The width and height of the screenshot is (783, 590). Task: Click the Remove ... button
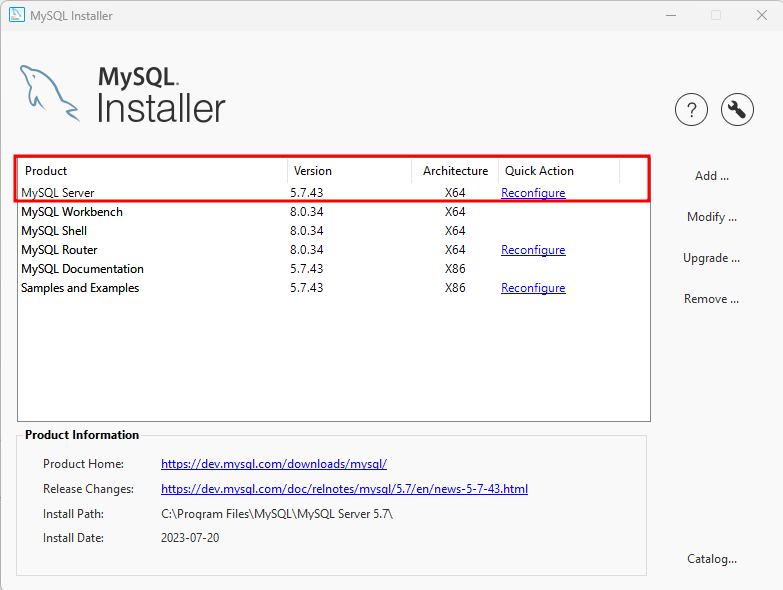711,299
